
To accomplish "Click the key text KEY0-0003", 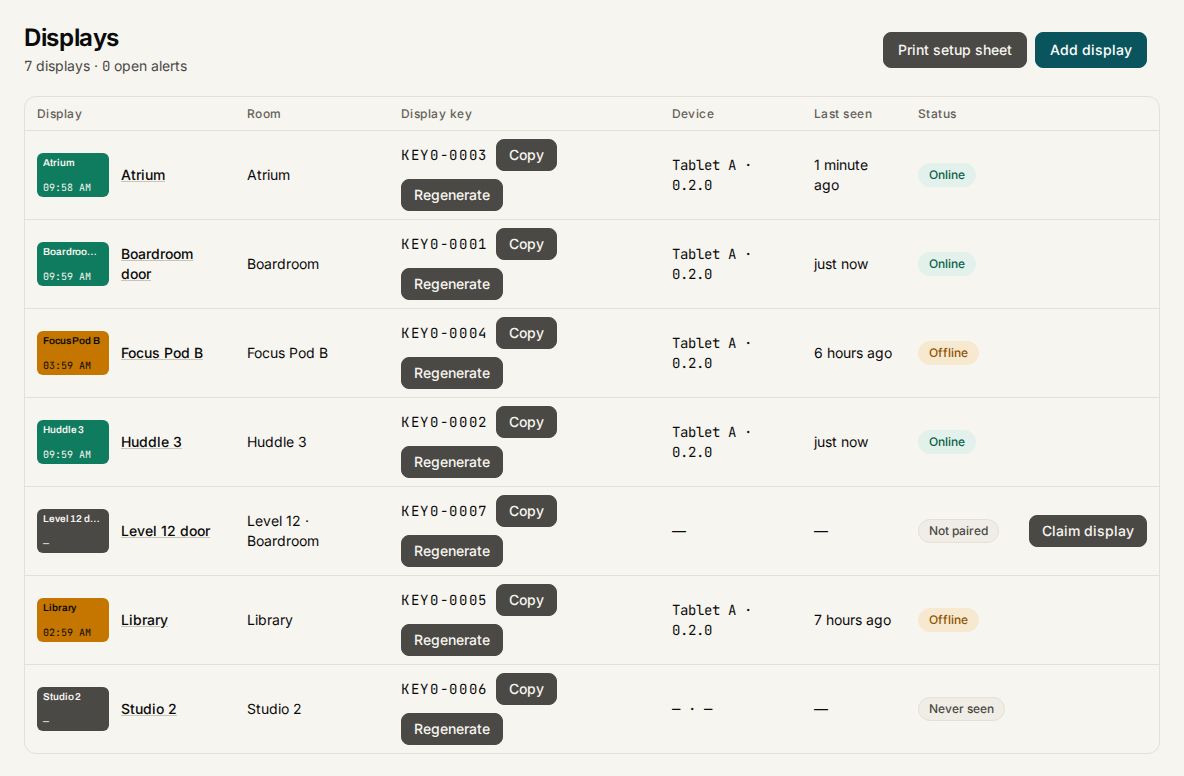I will (444, 156).
